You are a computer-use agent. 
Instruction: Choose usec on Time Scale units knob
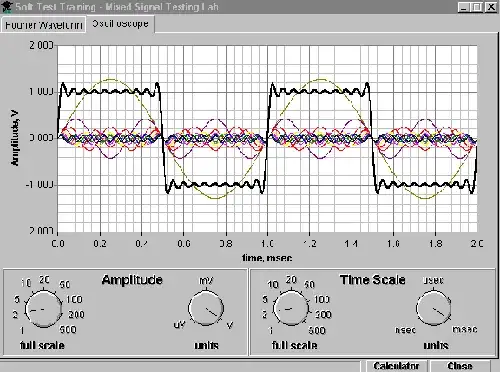433,280
